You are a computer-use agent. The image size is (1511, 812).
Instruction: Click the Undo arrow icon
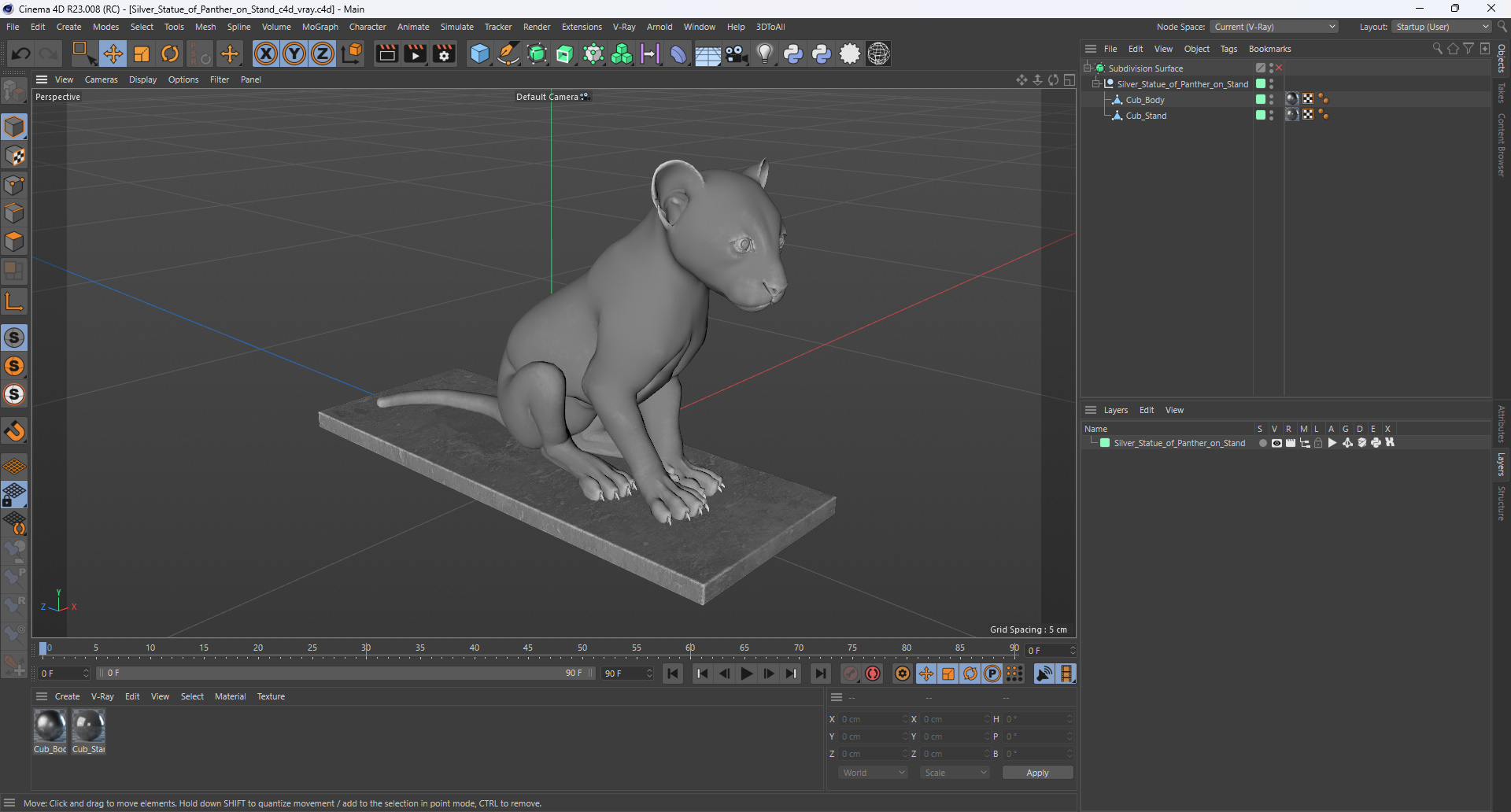pos(21,54)
